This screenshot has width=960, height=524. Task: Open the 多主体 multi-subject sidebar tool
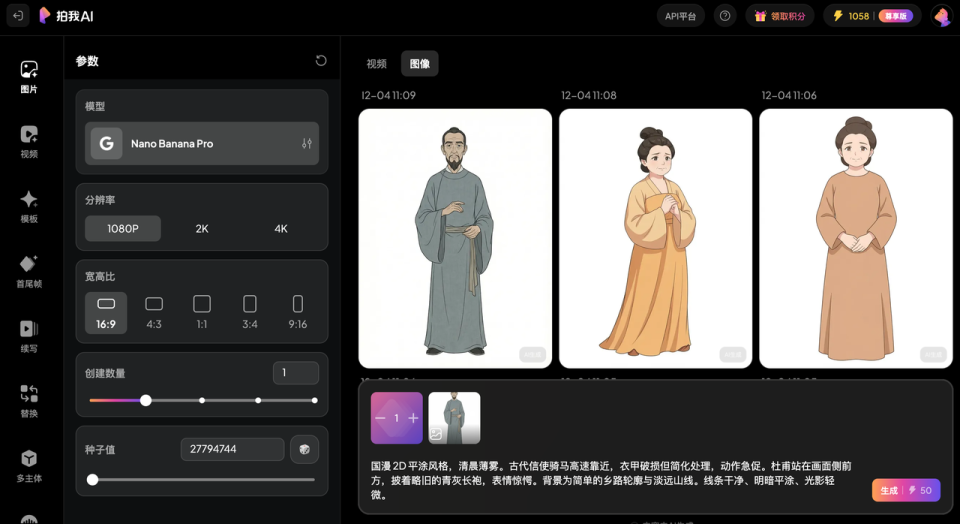click(x=29, y=466)
